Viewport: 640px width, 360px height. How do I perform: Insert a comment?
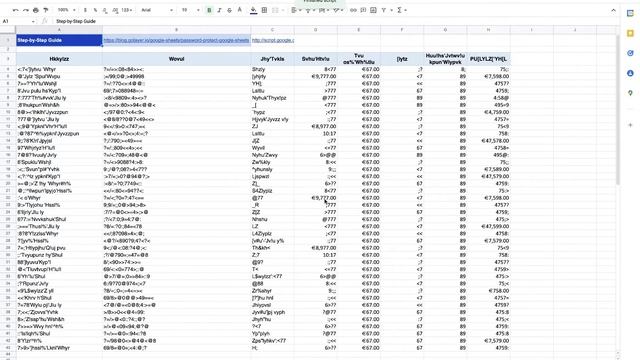(x=363, y=10)
